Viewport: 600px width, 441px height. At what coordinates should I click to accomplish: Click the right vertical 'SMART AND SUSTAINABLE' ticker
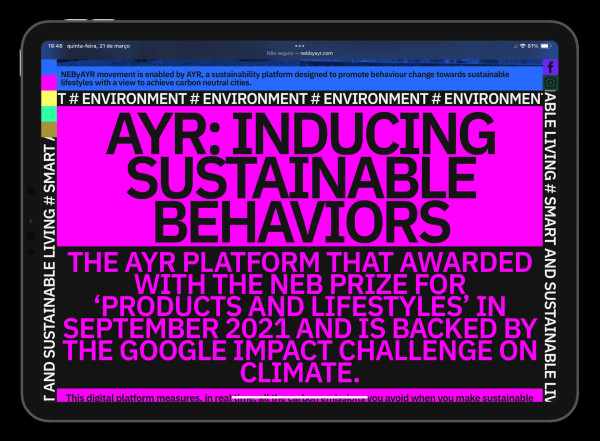point(550,247)
